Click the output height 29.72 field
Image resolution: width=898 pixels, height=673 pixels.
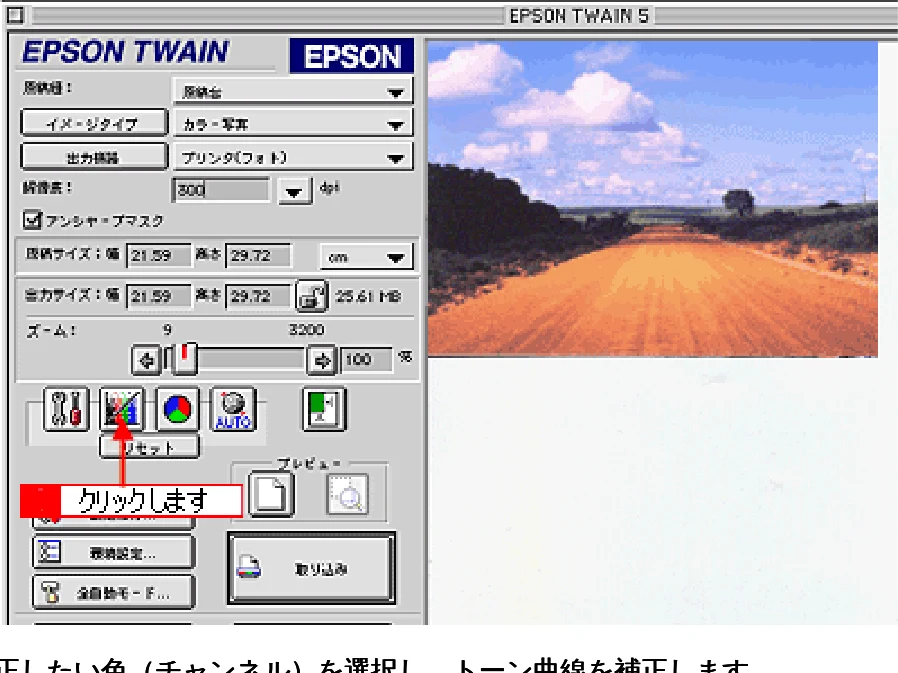pyautogui.click(x=258, y=296)
